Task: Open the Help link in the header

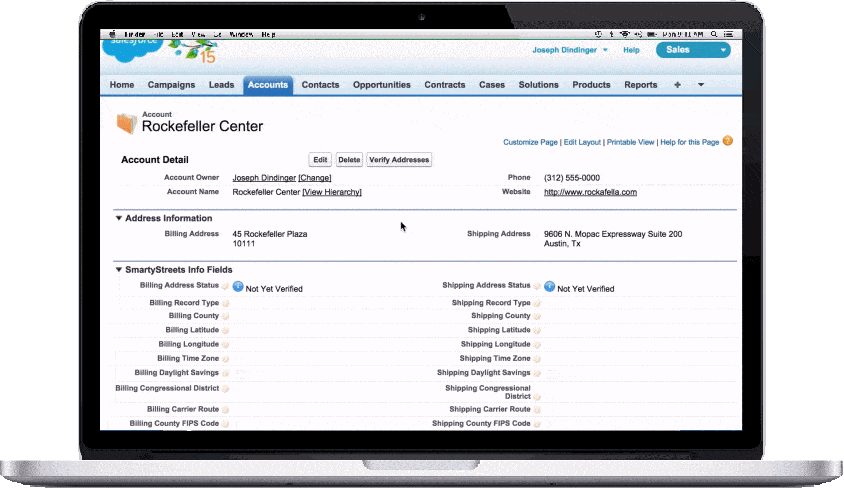Action: click(631, 50)
